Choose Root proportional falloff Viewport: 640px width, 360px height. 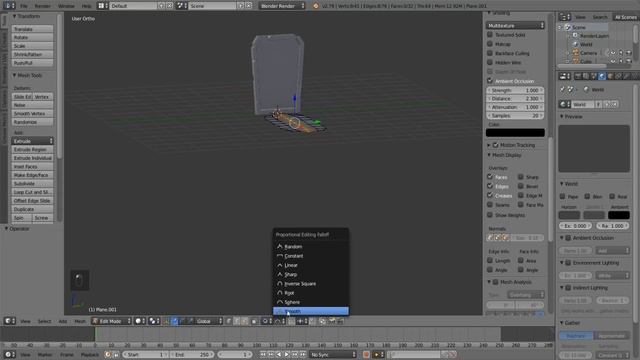pos(311,293)
